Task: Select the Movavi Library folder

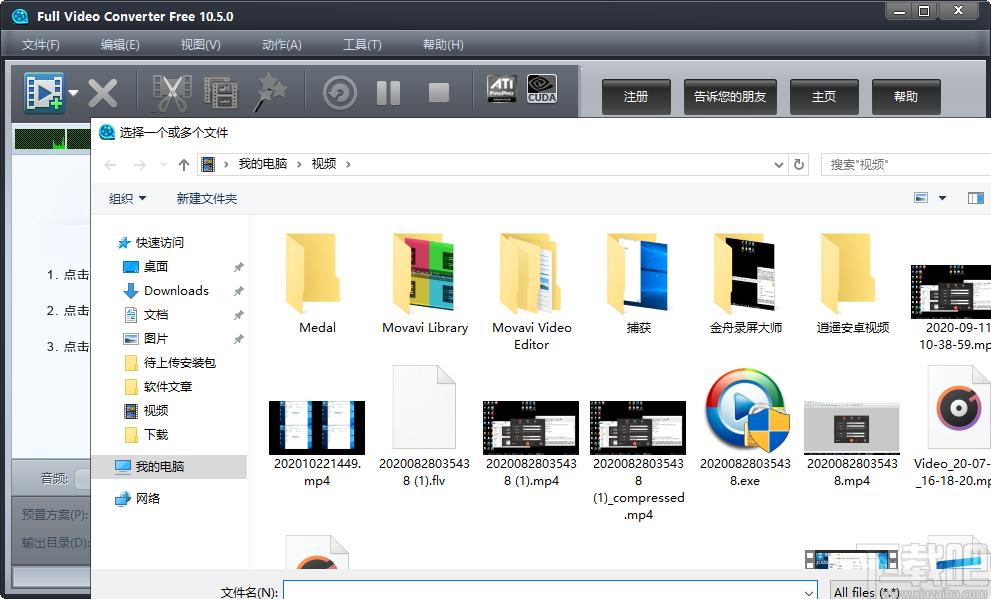Action: point(425,283)
